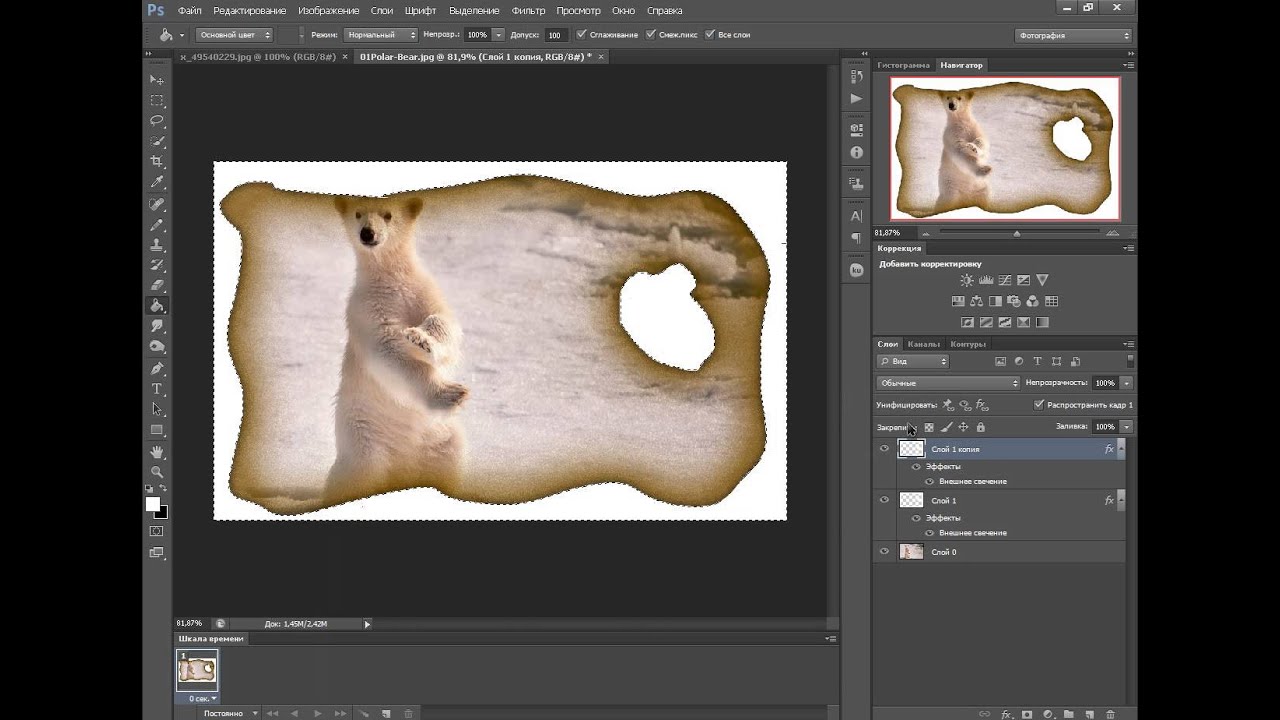Select the Healing Brush tool
1280x720 pixels.
(157, 203)
